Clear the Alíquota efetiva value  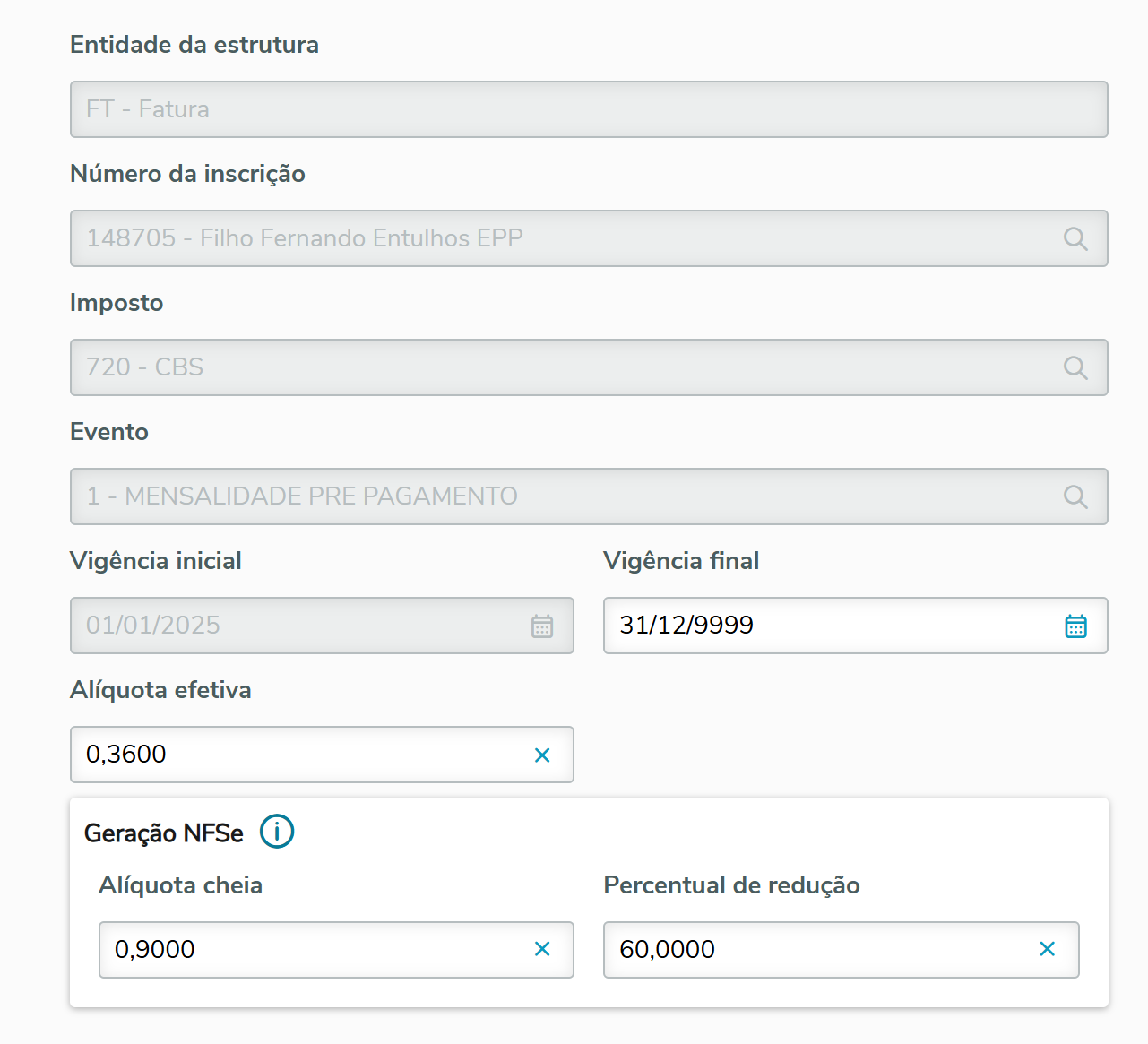[542, 755]
